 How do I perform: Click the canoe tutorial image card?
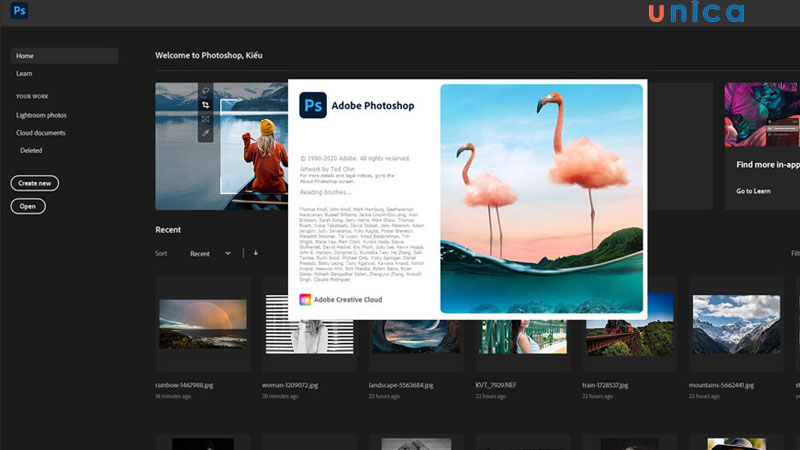coord(221,146)
